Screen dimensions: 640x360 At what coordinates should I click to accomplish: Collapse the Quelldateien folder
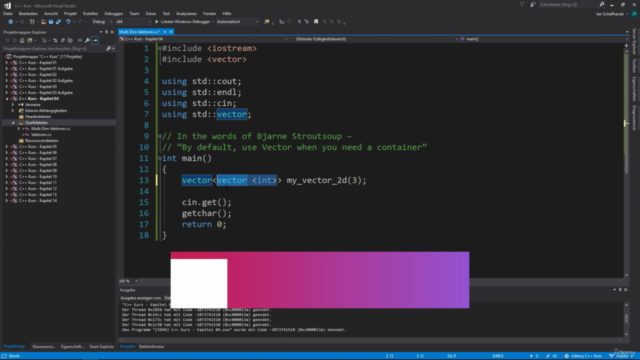(13, 122)
